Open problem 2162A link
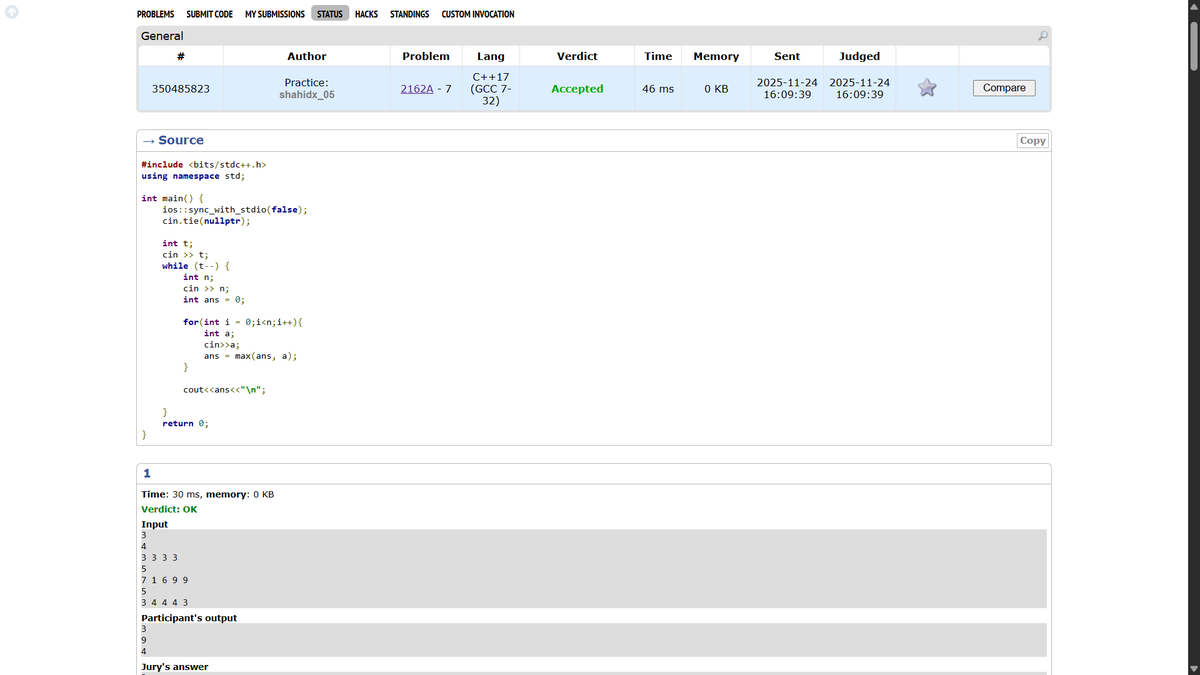Screen dimensions: 1200x675 point(417,89)
